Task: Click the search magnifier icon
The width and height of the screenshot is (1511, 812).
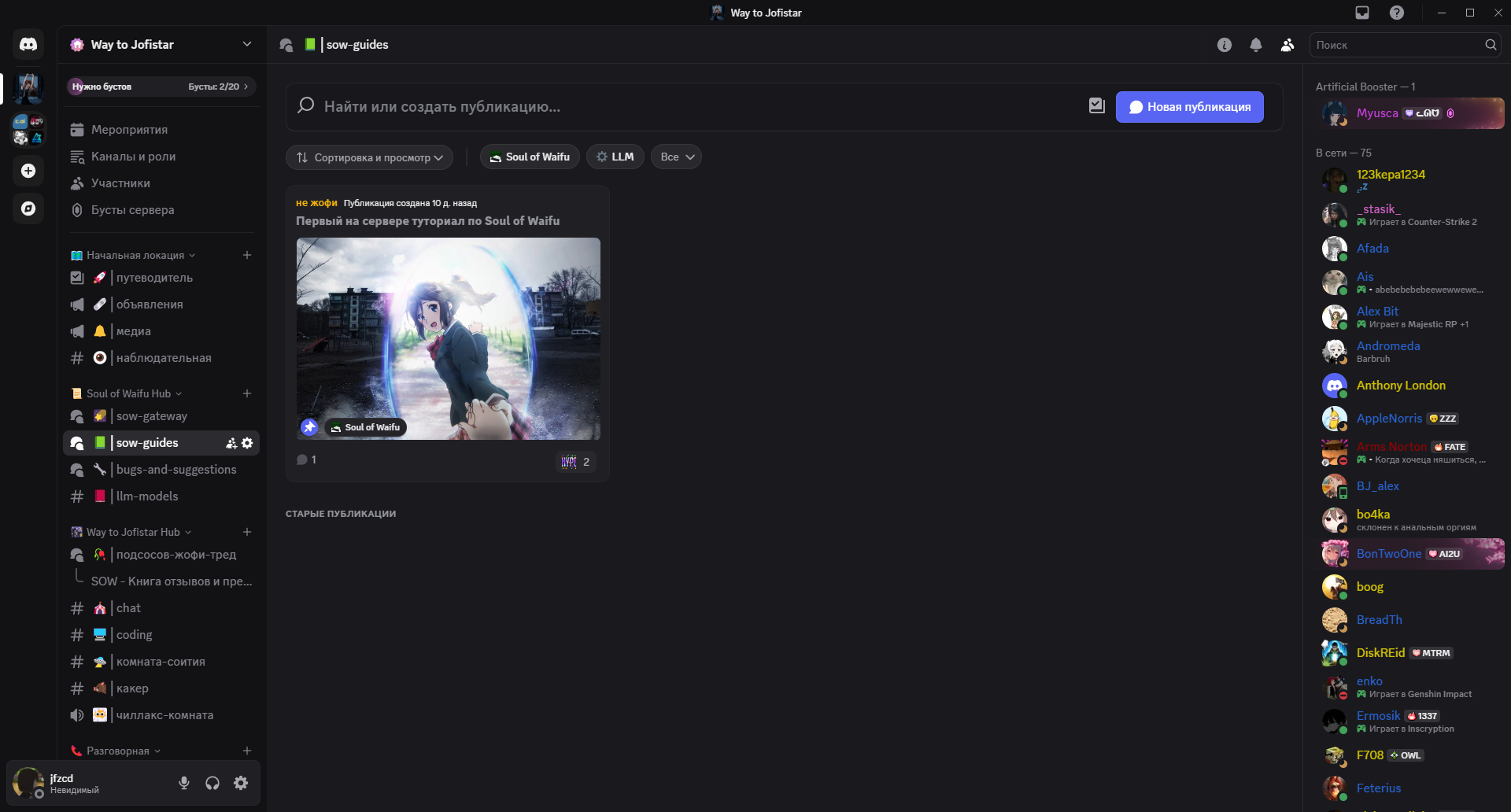Action: [x=1491, y=45]
